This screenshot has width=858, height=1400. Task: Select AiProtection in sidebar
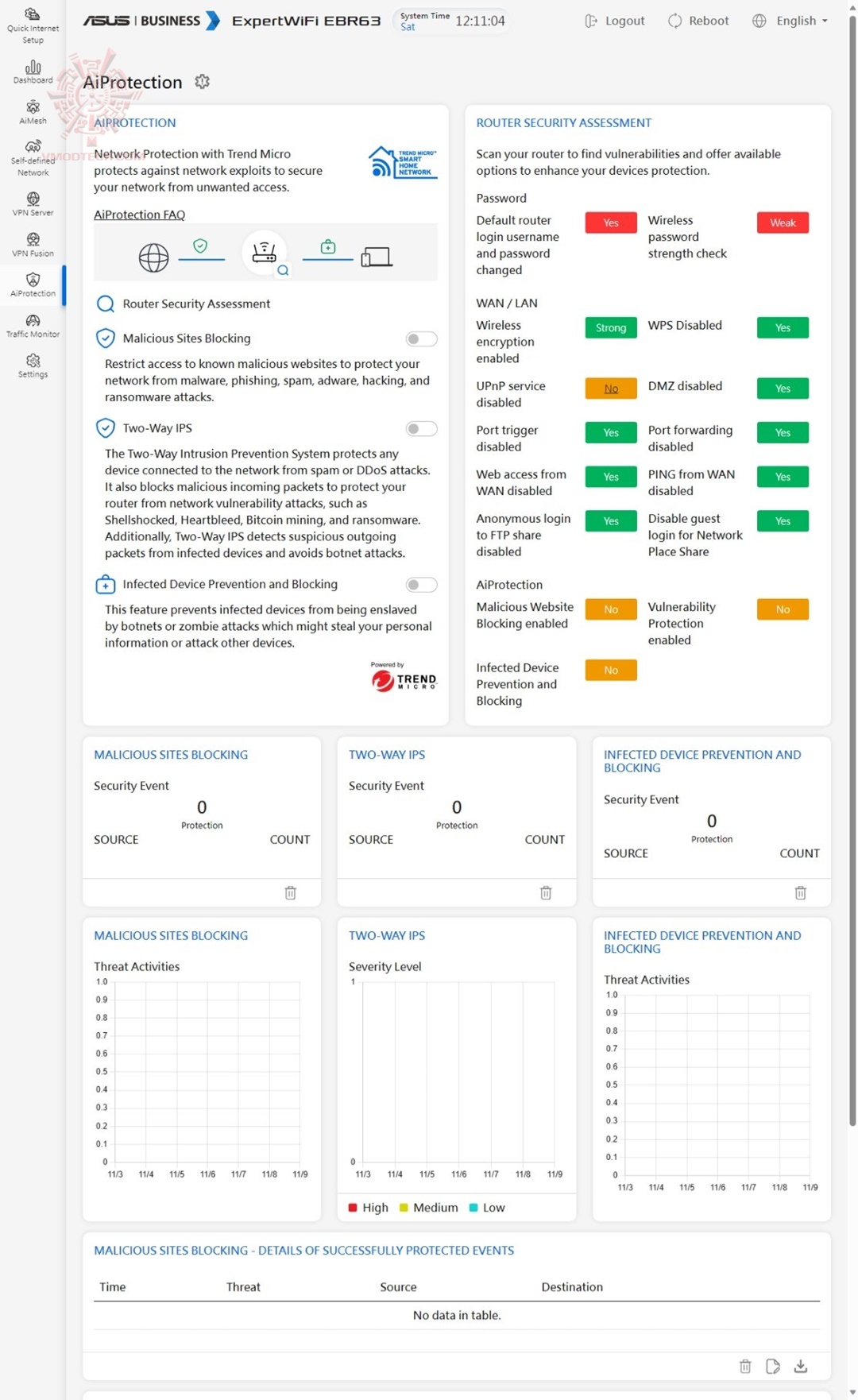(x=33, y=285)
